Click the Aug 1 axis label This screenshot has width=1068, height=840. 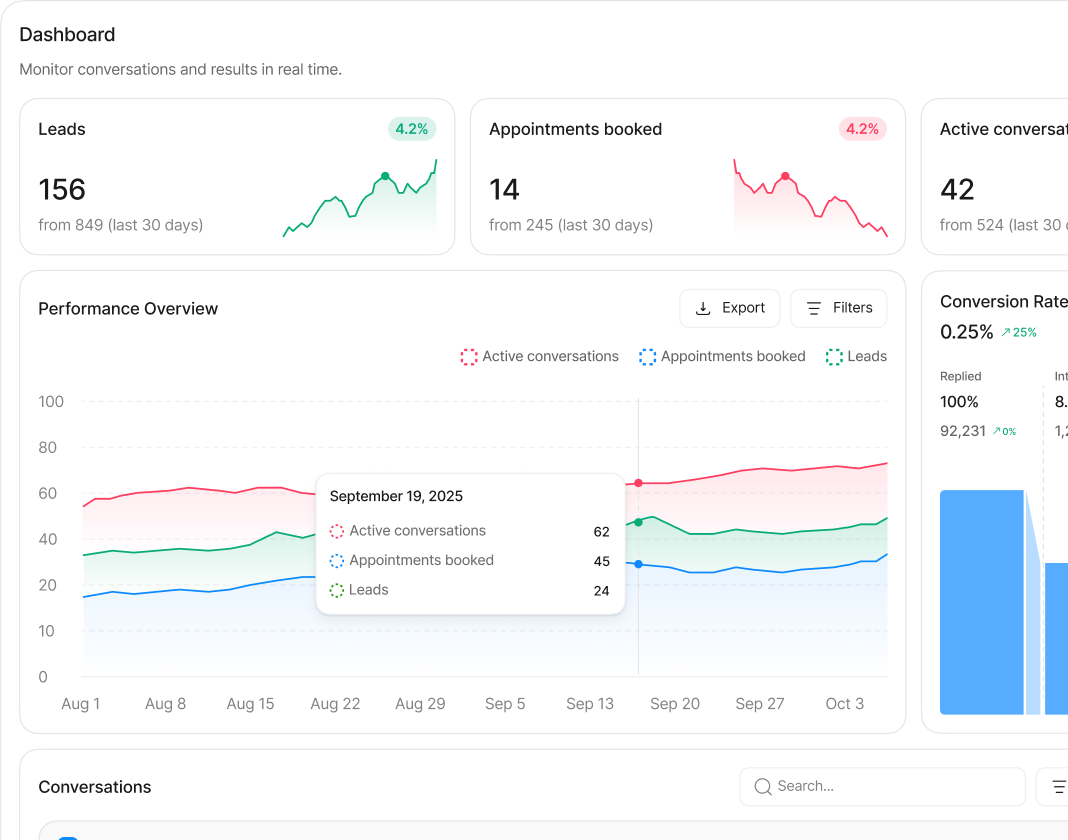tap(80, 704)
